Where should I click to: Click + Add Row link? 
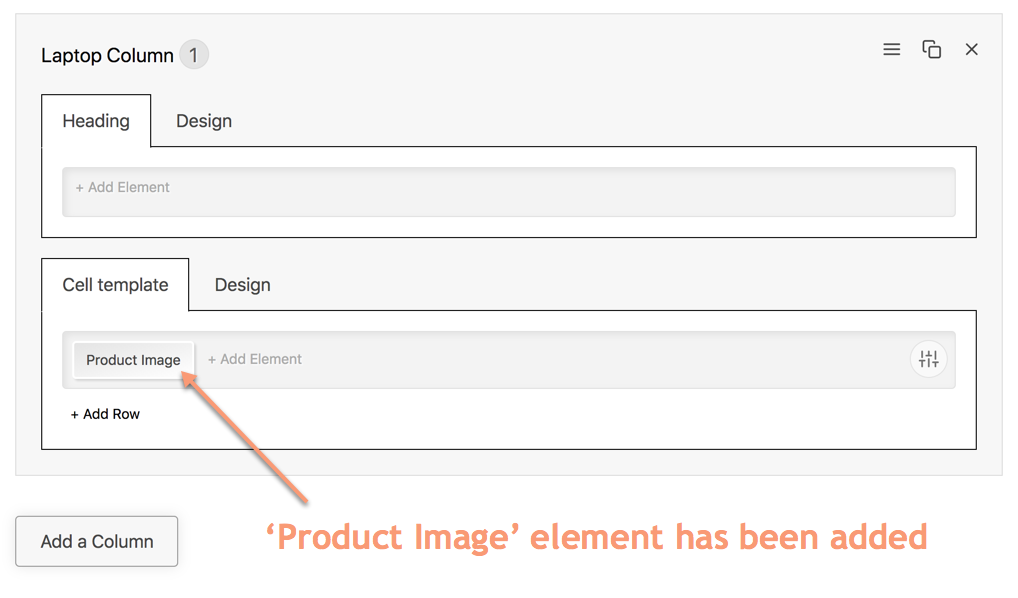(x=105, y=414)
